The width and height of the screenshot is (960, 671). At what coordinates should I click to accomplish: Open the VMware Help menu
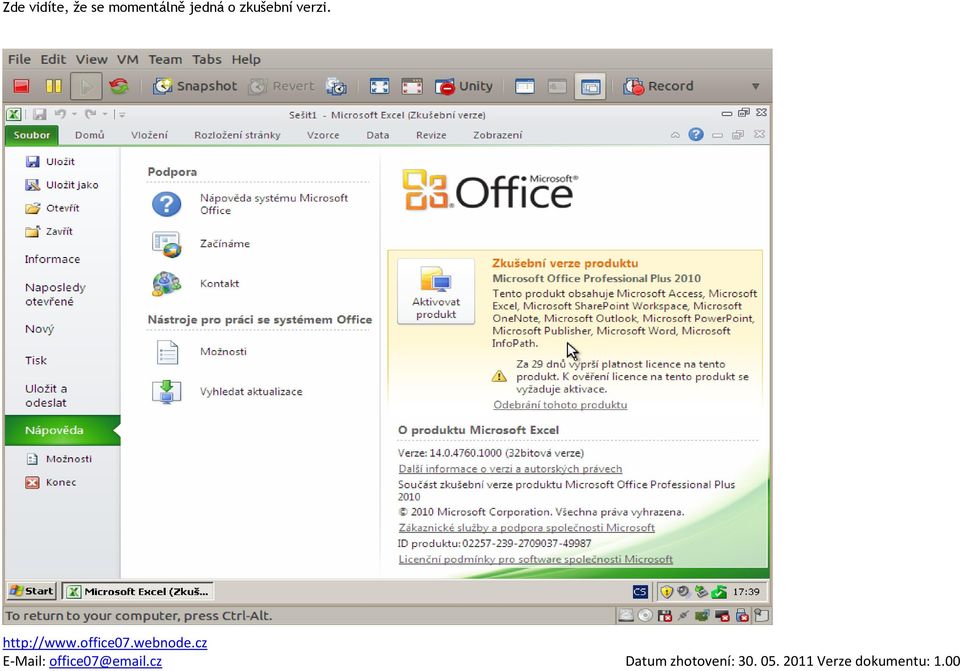point(246,59)
